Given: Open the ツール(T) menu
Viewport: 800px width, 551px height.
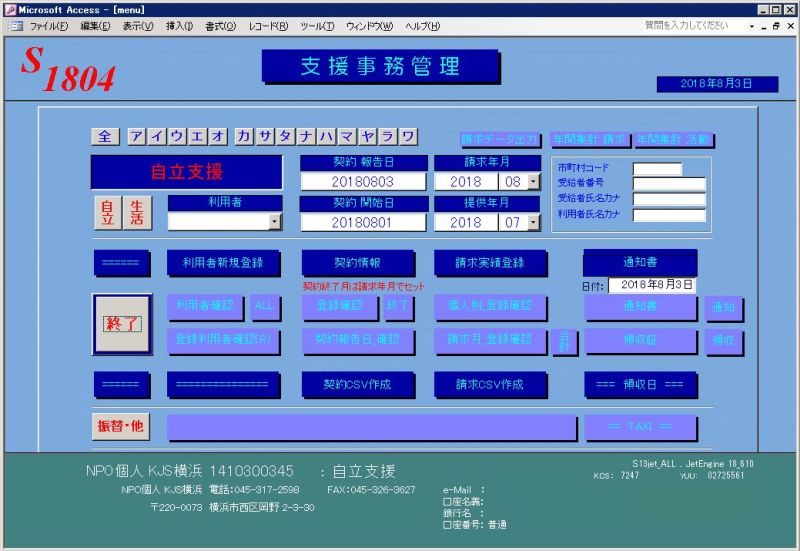Looking at the screenshot, I should (317, 26).
